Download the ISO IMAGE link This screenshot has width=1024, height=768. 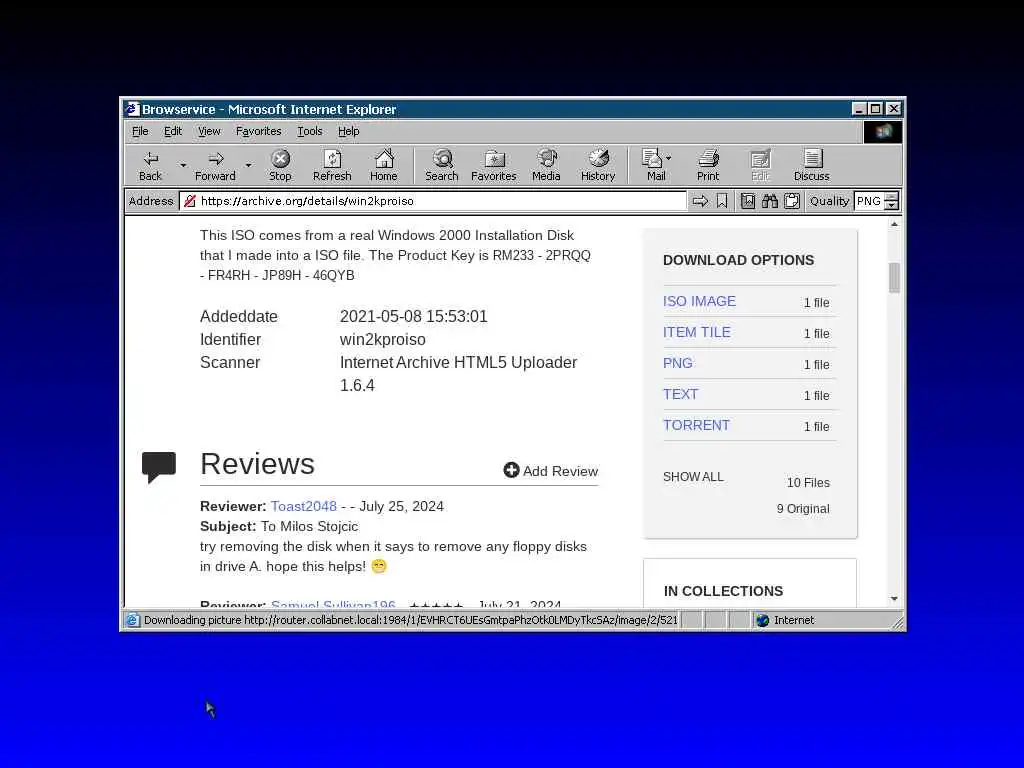point(699,301)
